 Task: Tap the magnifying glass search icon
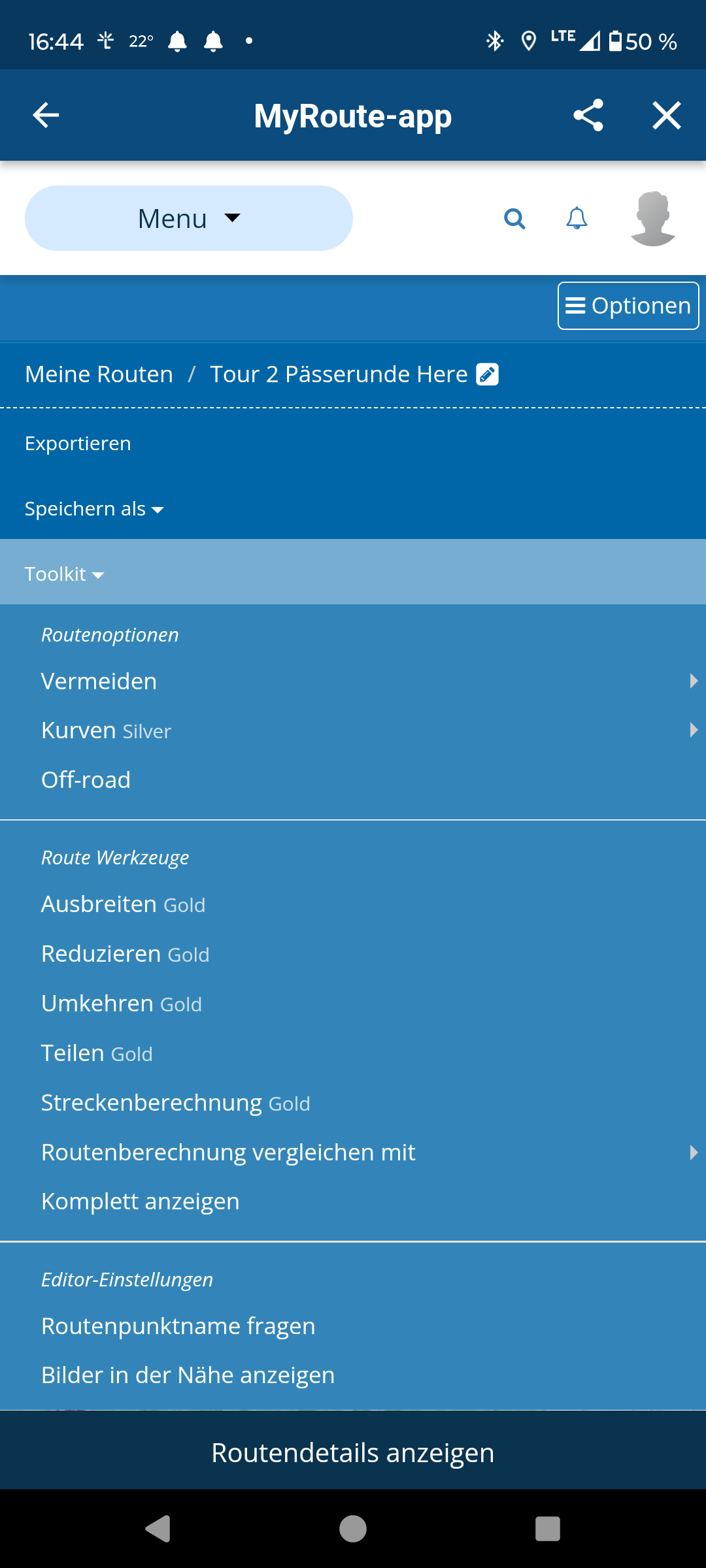(x=515, y=219)
